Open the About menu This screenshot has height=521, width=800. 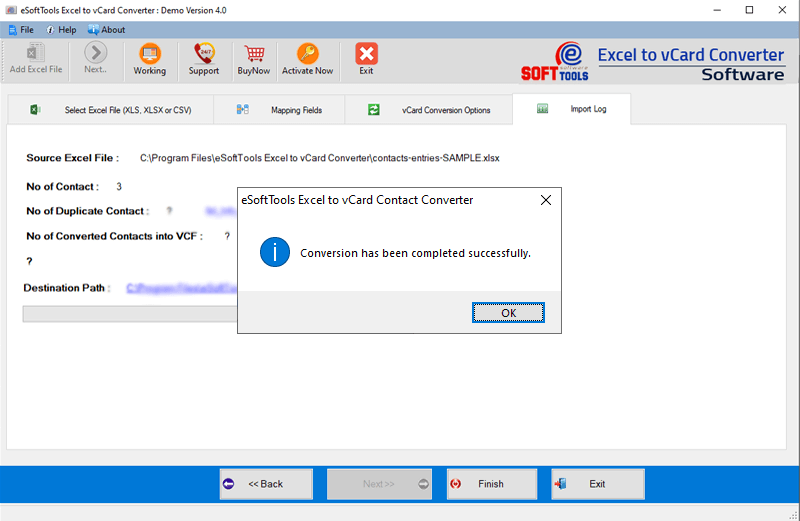(x=106, y=30)
